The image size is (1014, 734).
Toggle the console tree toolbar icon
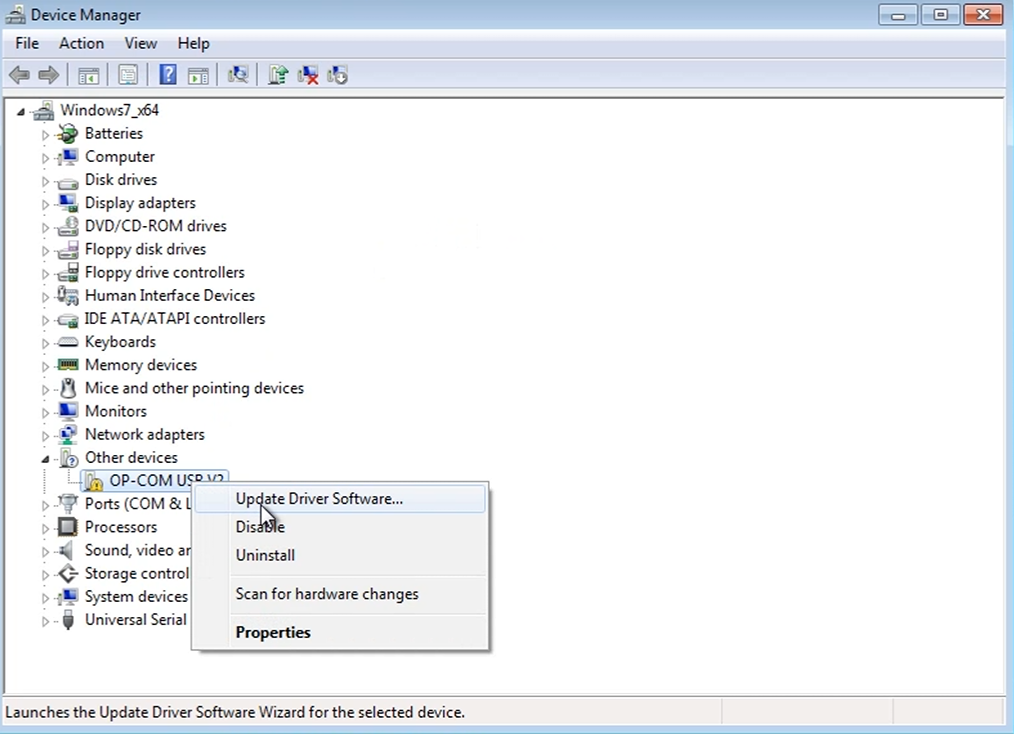click(x=89, y=75)
